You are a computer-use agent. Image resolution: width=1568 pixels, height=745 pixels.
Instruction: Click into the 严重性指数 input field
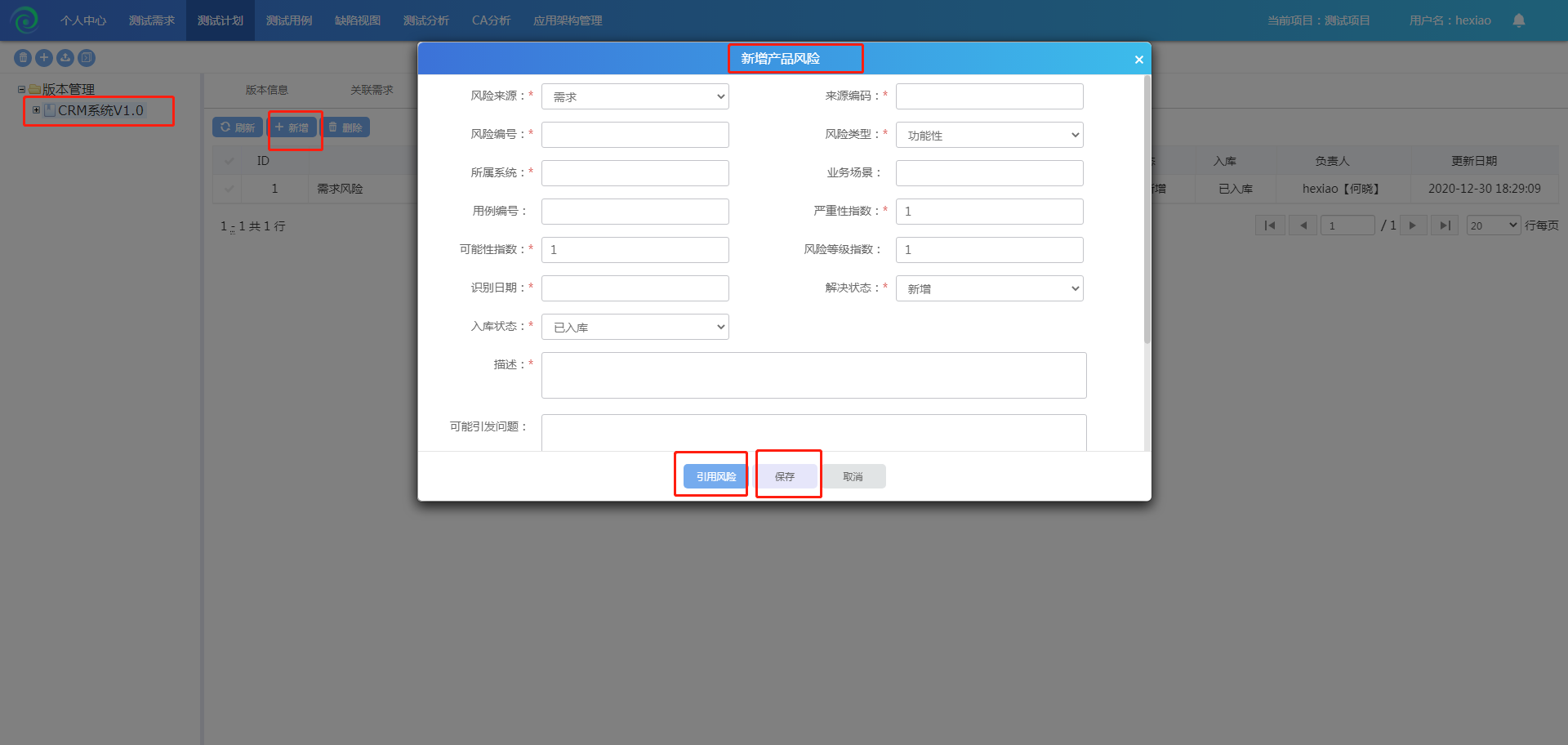tap(990, 212)
